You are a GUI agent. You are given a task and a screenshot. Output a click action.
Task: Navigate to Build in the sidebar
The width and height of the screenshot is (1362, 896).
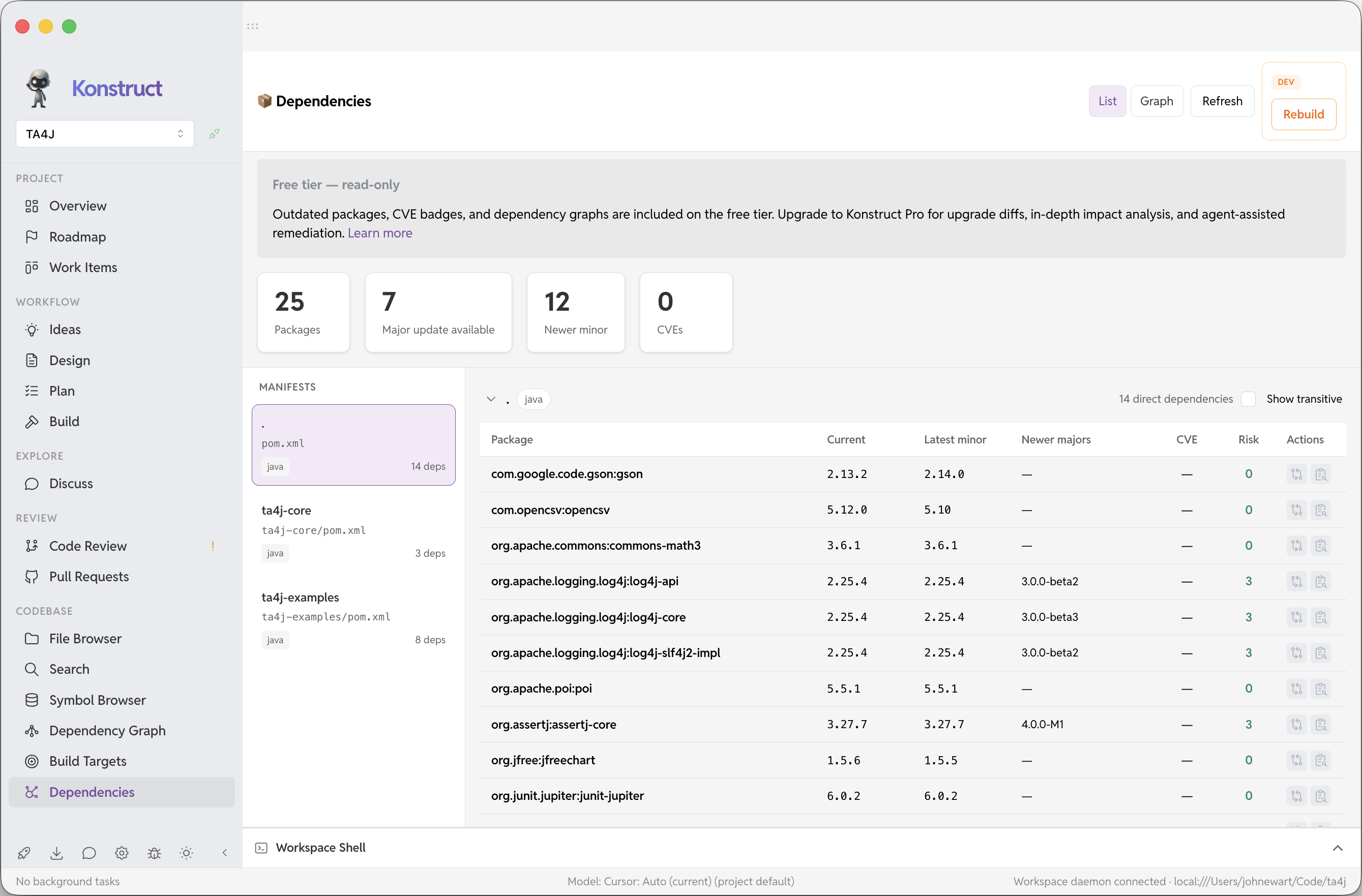tap(122, 422)
